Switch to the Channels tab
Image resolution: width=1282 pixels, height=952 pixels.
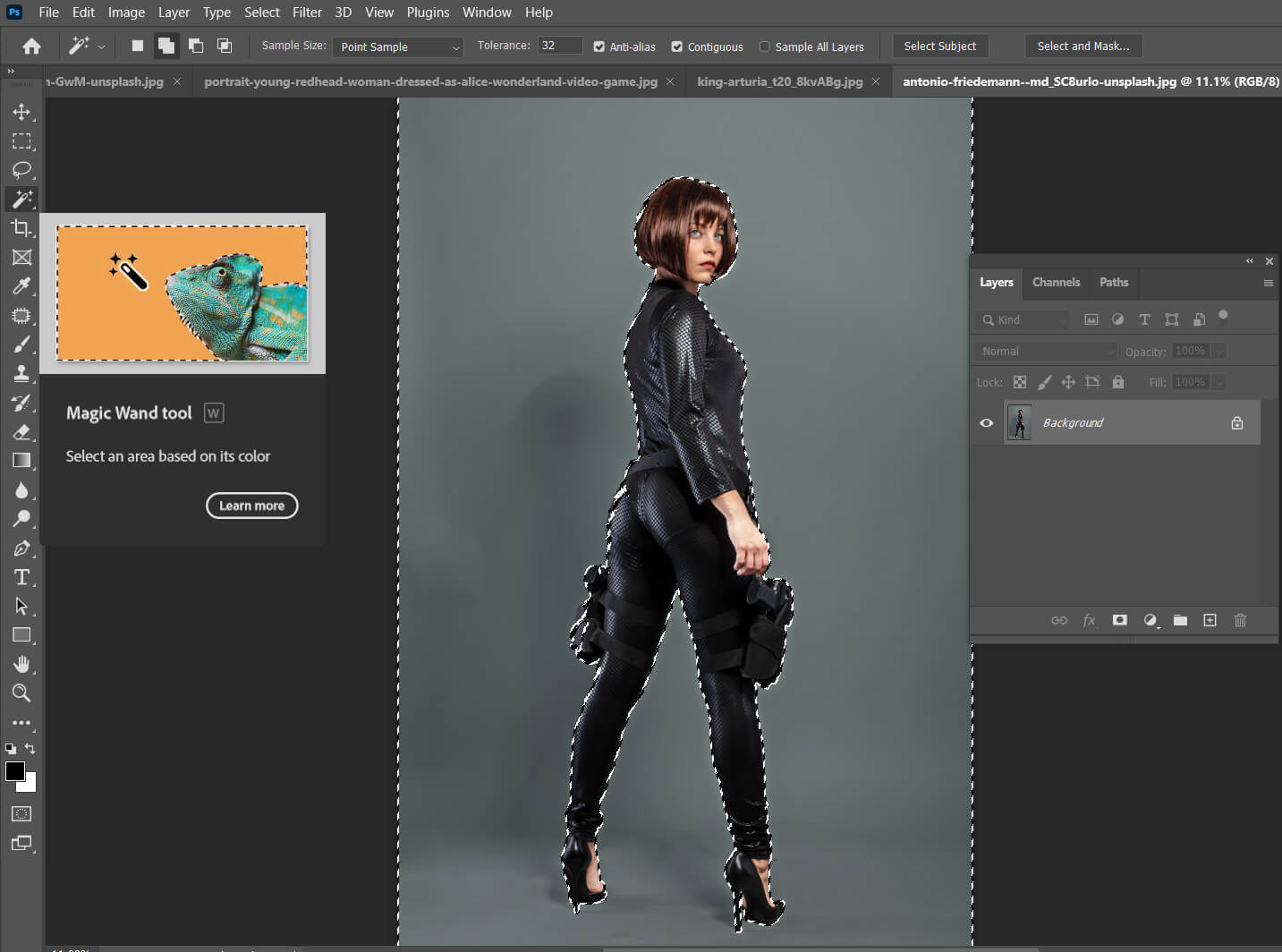pos(1056,283)
